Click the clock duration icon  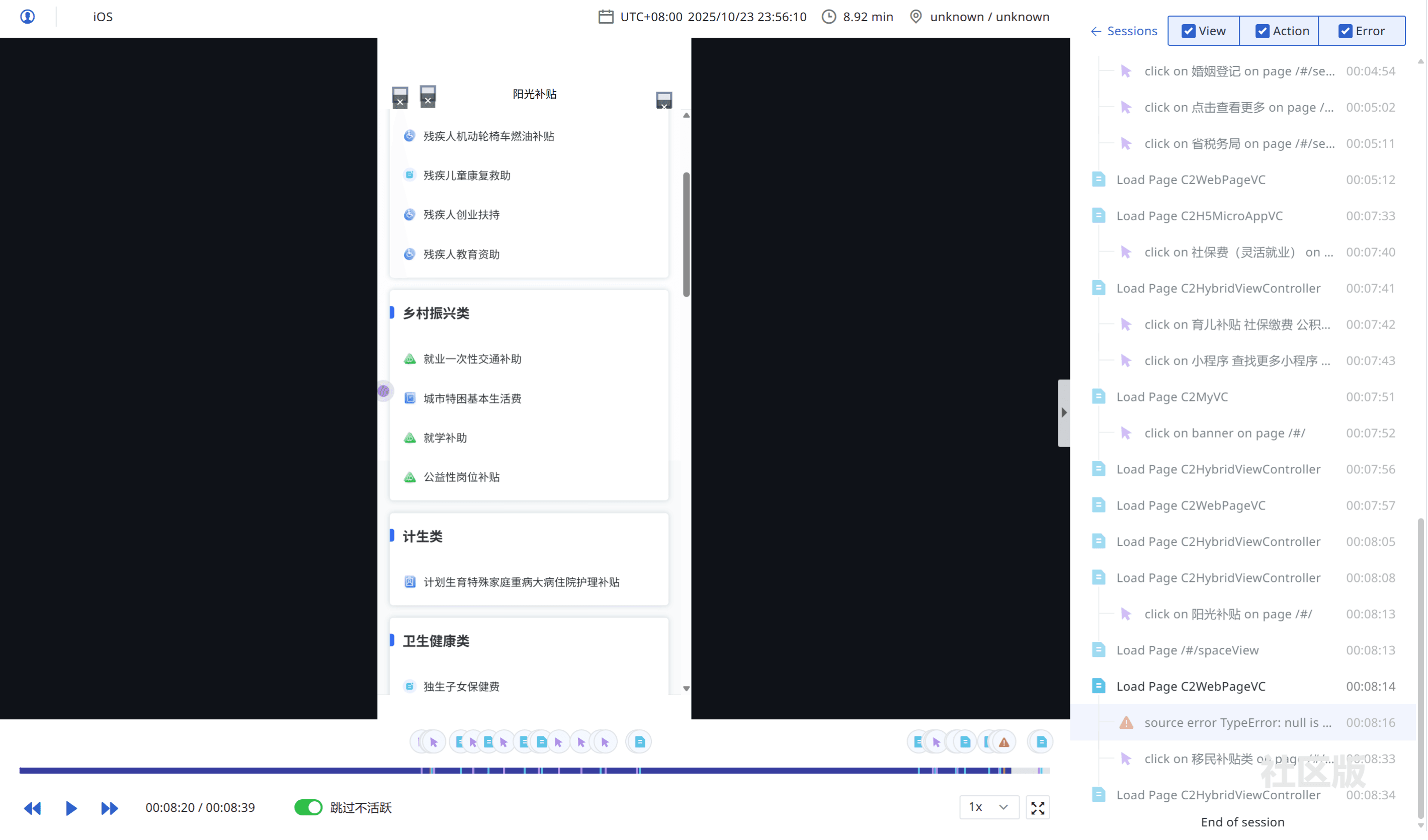pyautogui.click(x=829, y=17)
